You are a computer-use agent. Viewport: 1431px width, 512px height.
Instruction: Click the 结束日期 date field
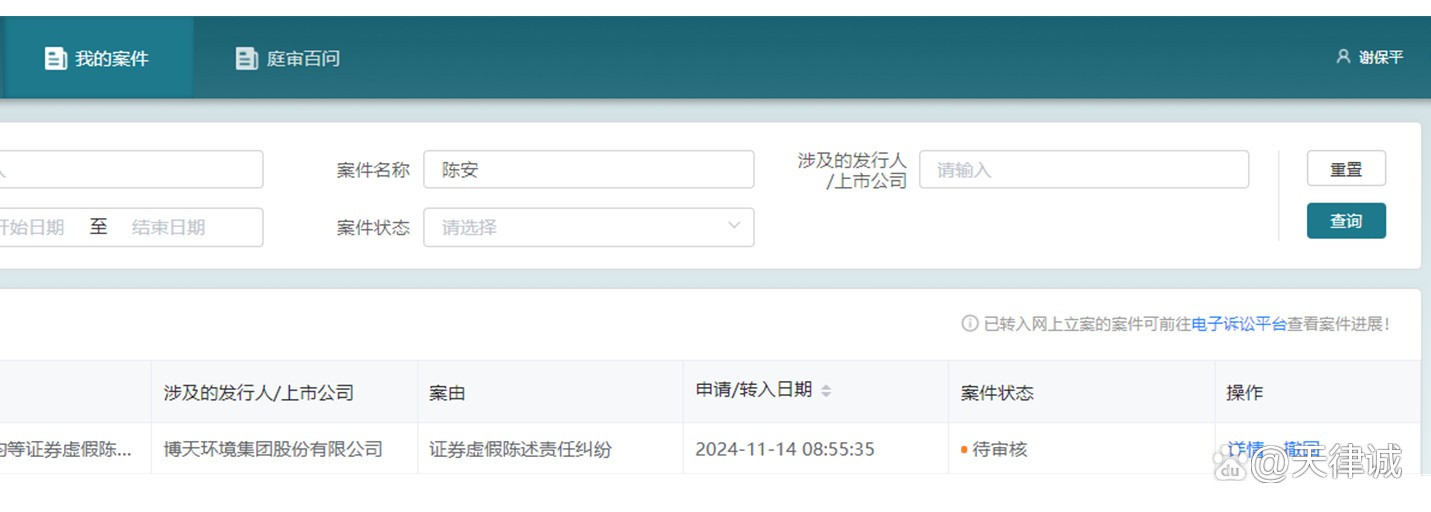168,227
